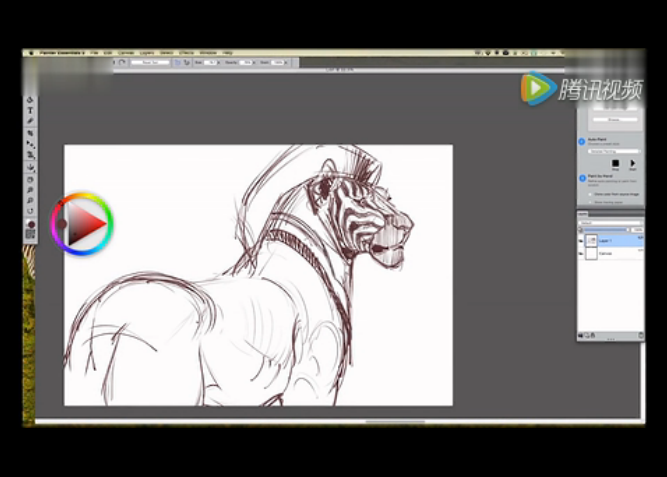Hide Canvas using its eye icon
667x477 pixels.
point(581,254)
